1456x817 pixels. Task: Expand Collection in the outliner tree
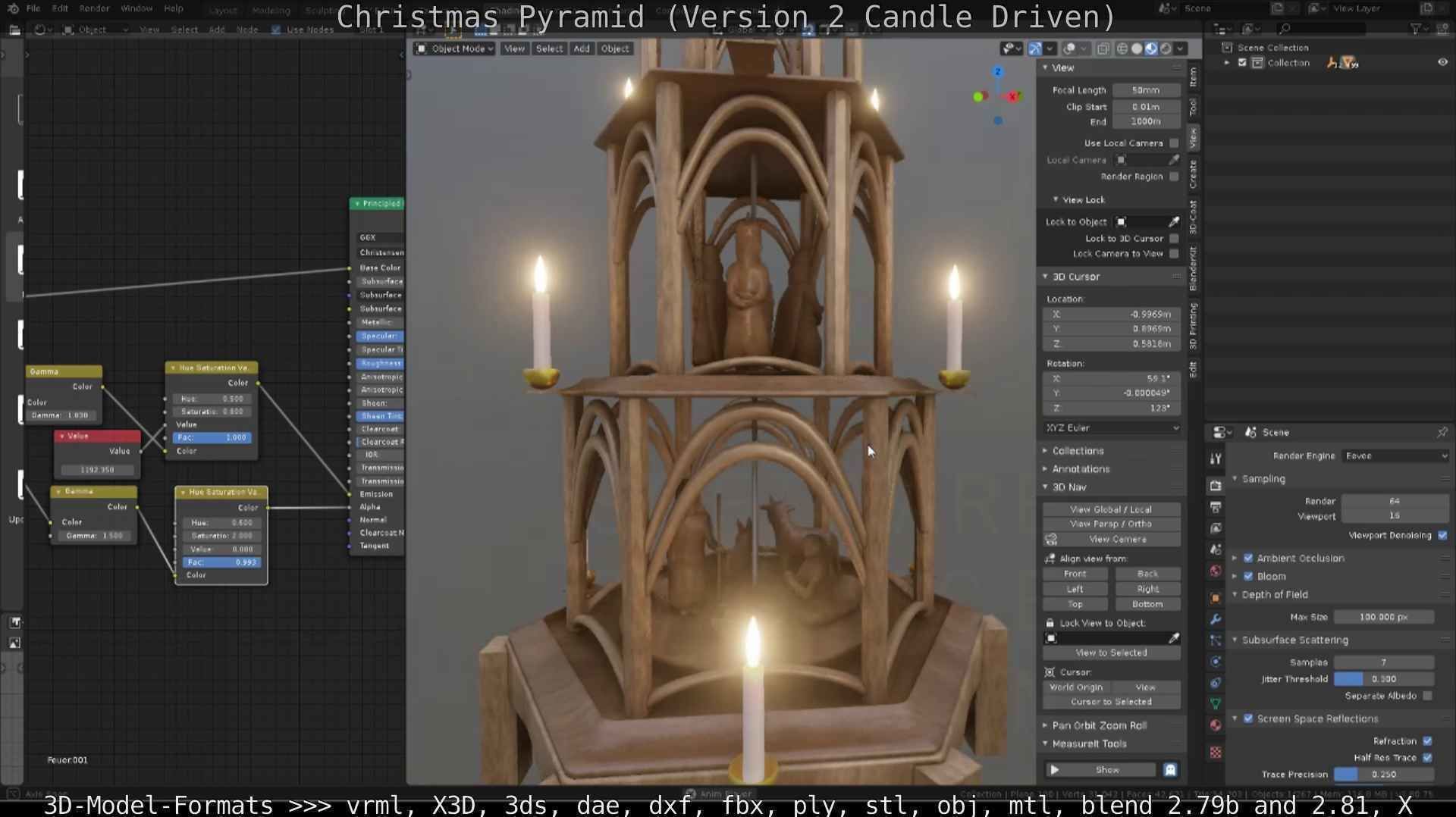click(x=1227, y=63)
